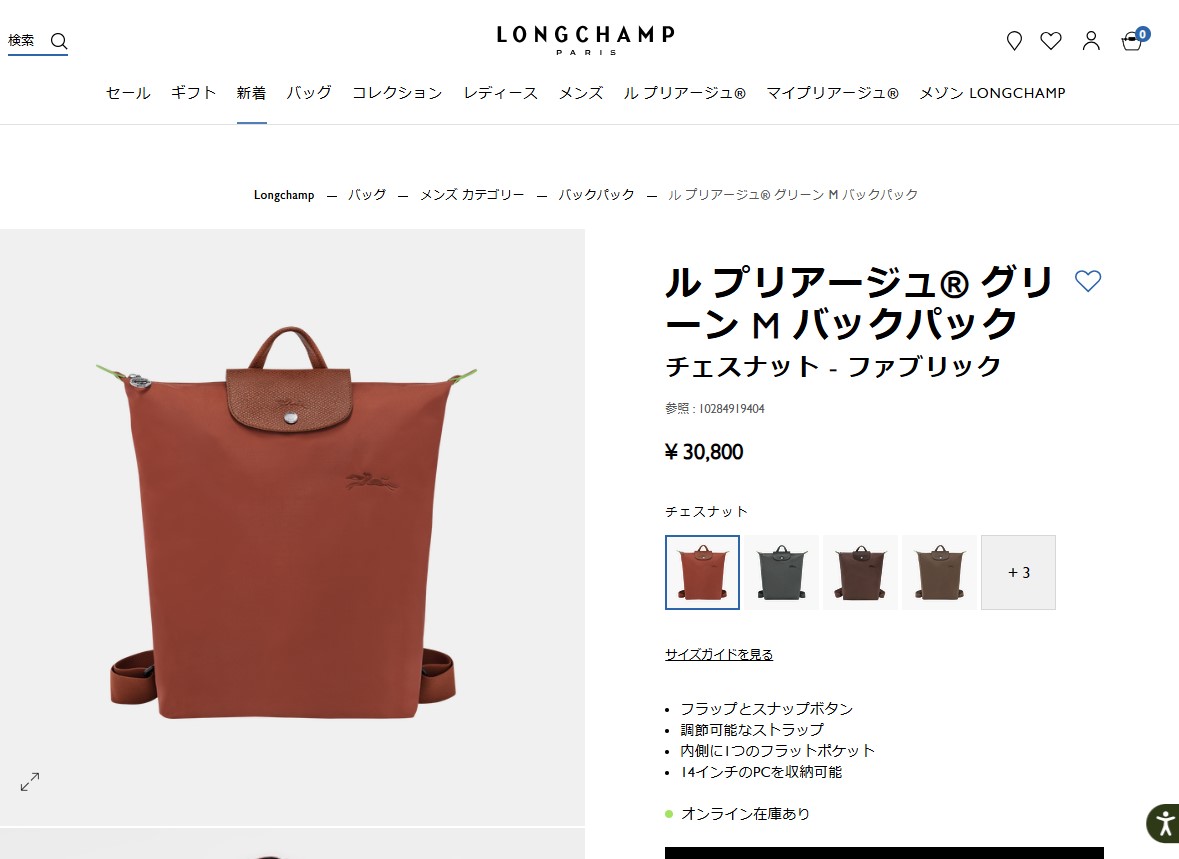Open the account profile icon
This screenshot has height=859, width=1179.
1091,41
